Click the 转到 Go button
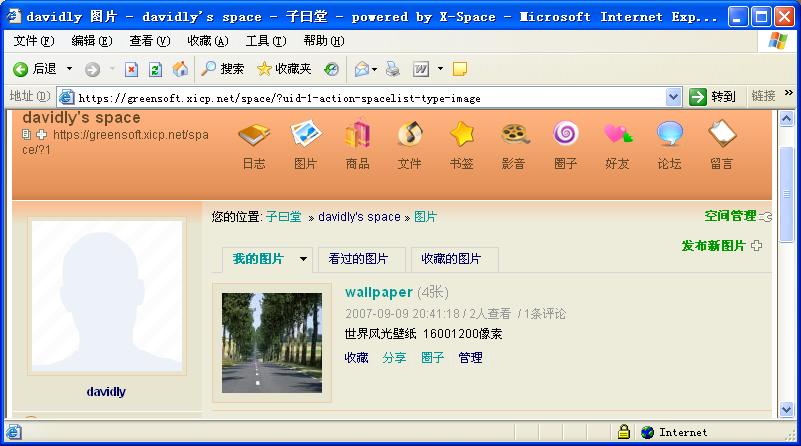The height and width of the screenshot is (446, 801). pyautogui.click(x=713, y=97)
